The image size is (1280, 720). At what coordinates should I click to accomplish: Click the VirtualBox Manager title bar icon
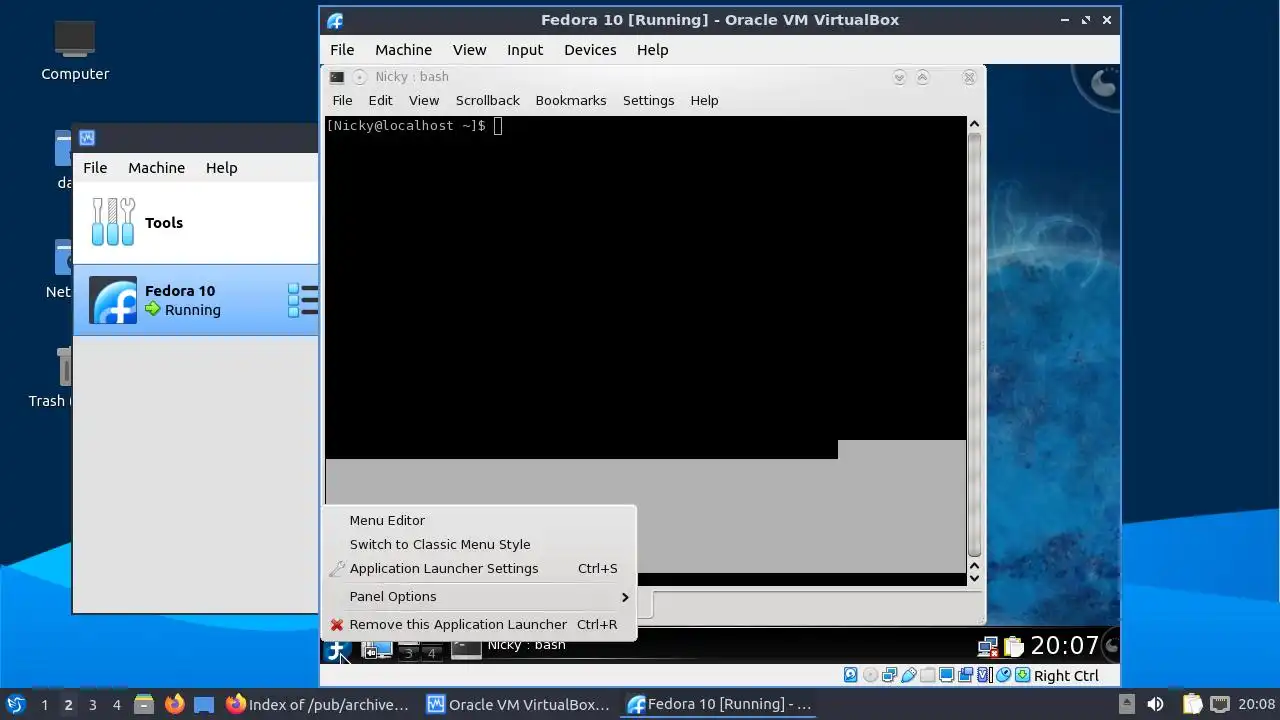[87, 138]
